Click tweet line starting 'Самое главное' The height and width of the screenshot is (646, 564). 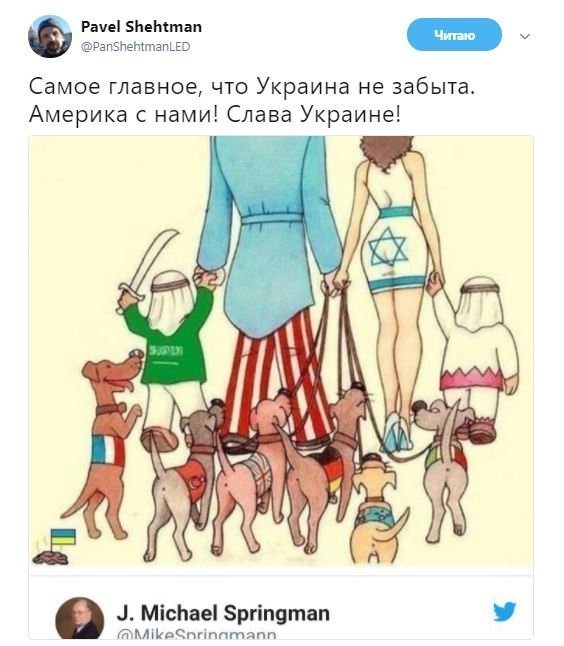tap(252, 86)
